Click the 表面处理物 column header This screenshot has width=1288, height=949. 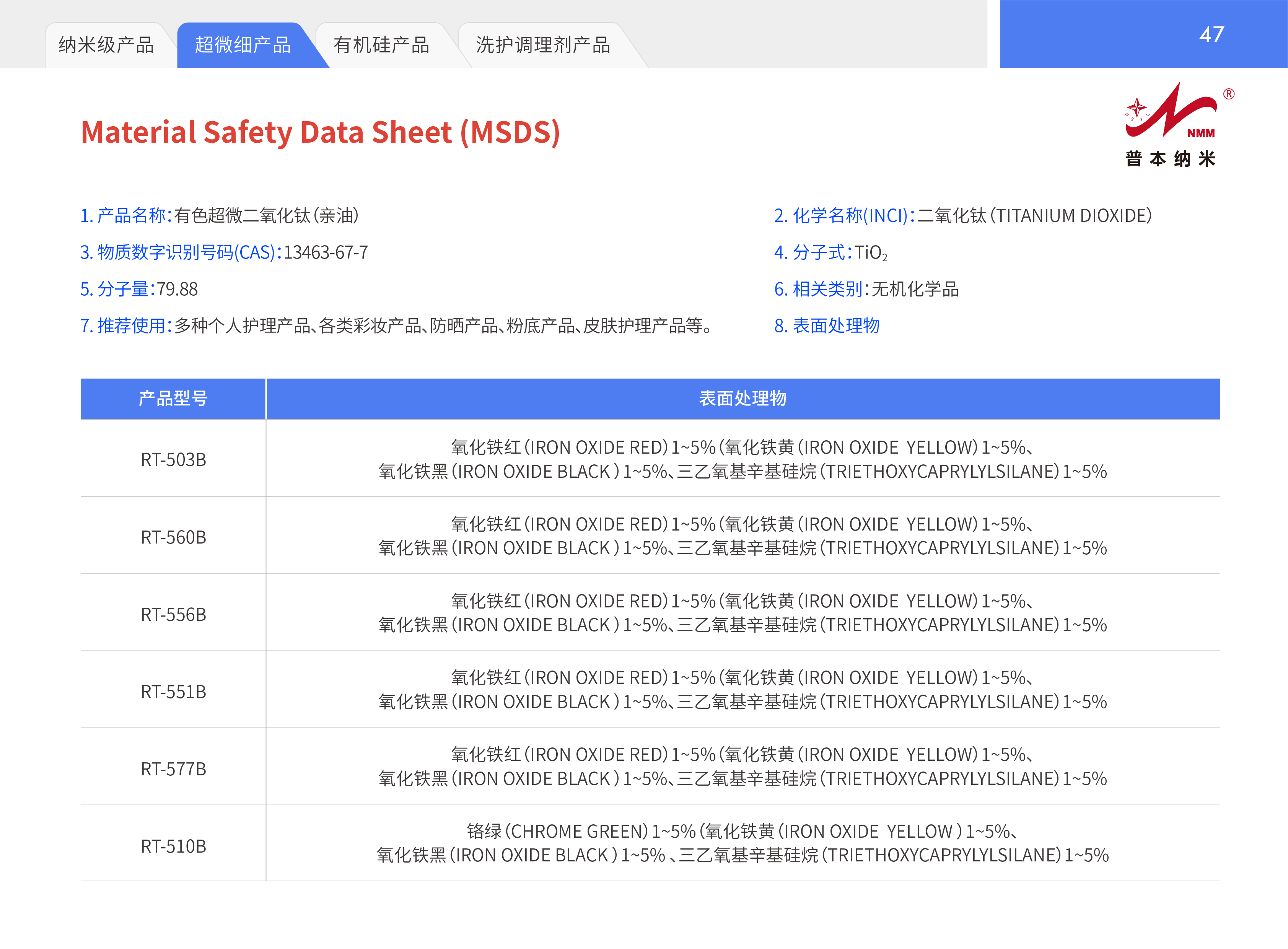pos(742,398)
